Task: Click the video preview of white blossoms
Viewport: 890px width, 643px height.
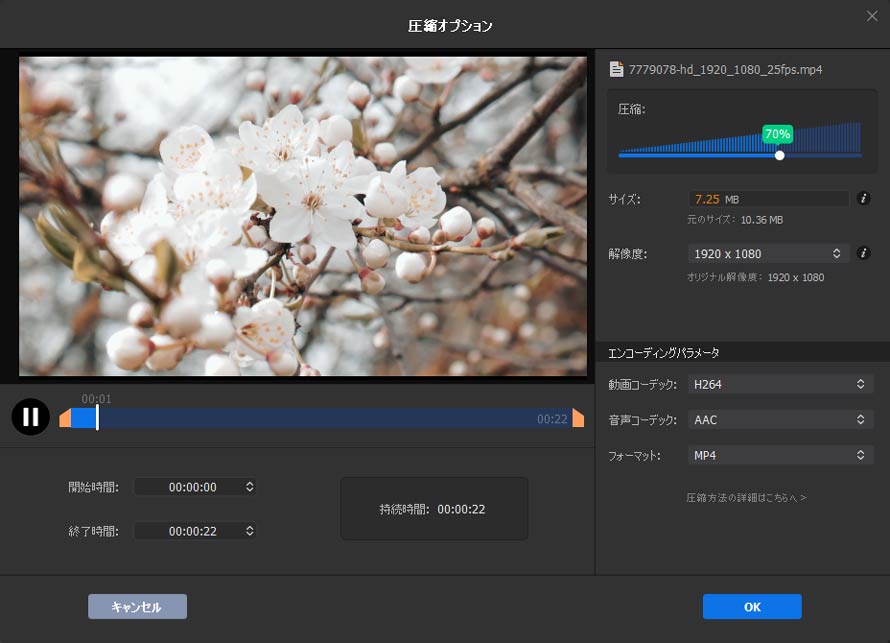Action: coord(303,216)
